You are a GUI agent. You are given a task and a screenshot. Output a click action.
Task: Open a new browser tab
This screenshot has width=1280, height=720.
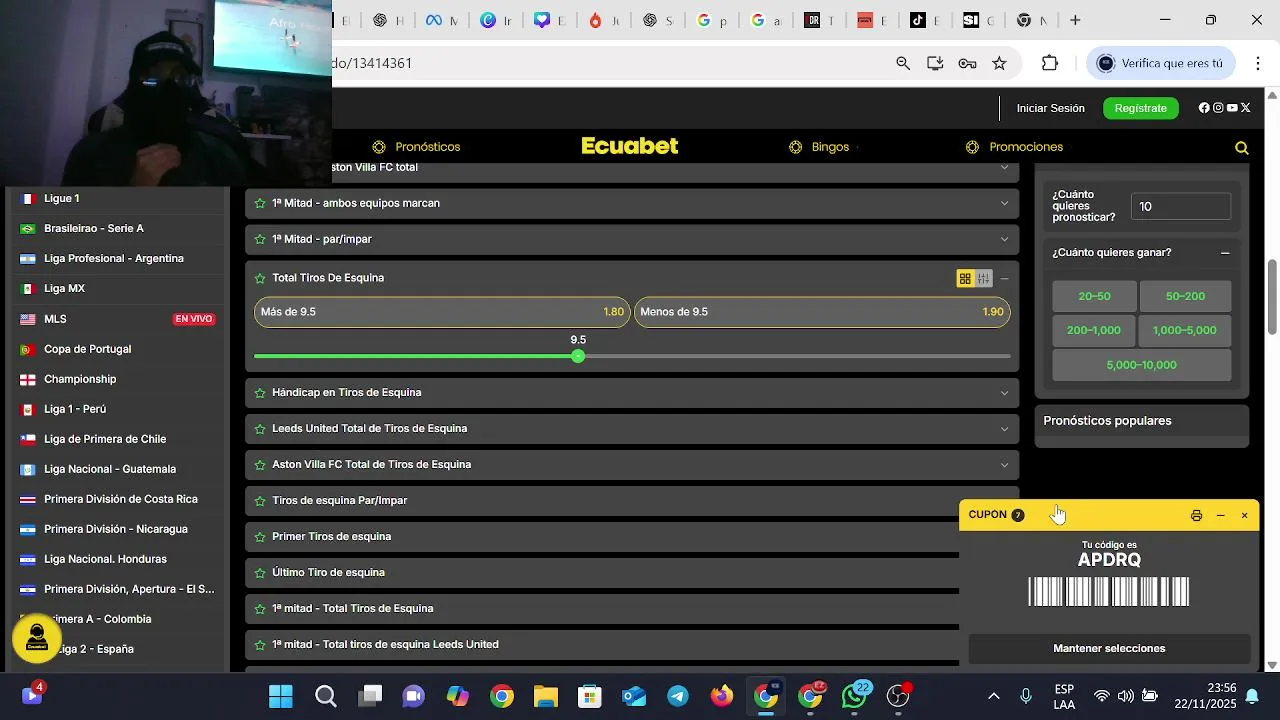tap(1075, 20)
